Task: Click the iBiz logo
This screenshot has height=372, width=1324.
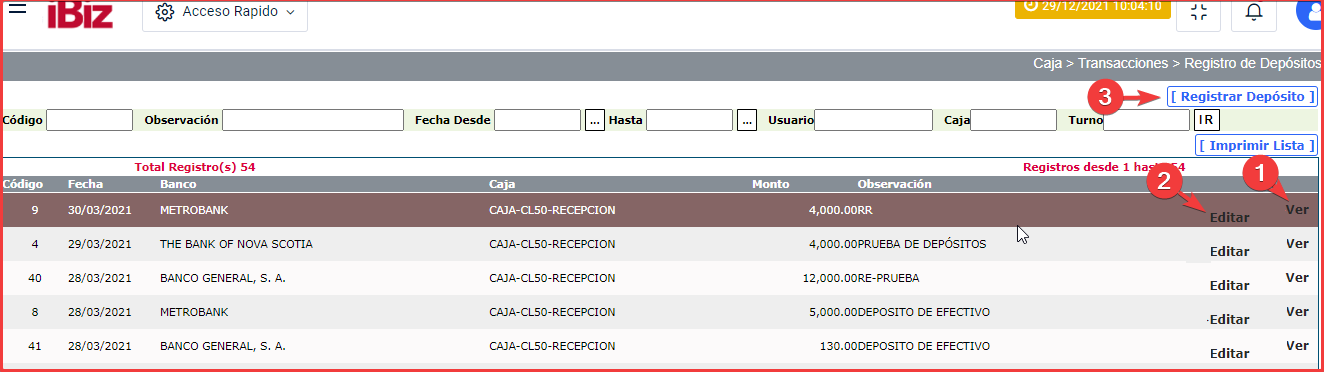Action: pos(80,14)
